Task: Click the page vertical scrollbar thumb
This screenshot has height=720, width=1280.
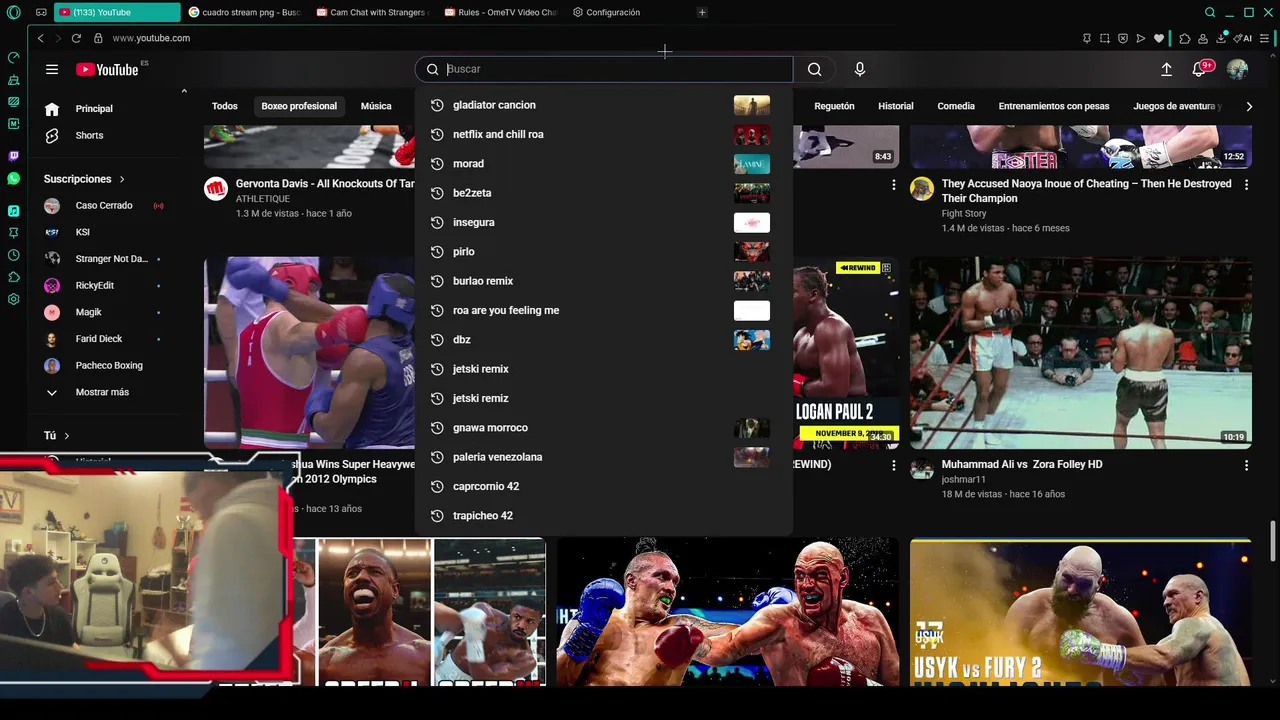Action: tap(1273, 541)
